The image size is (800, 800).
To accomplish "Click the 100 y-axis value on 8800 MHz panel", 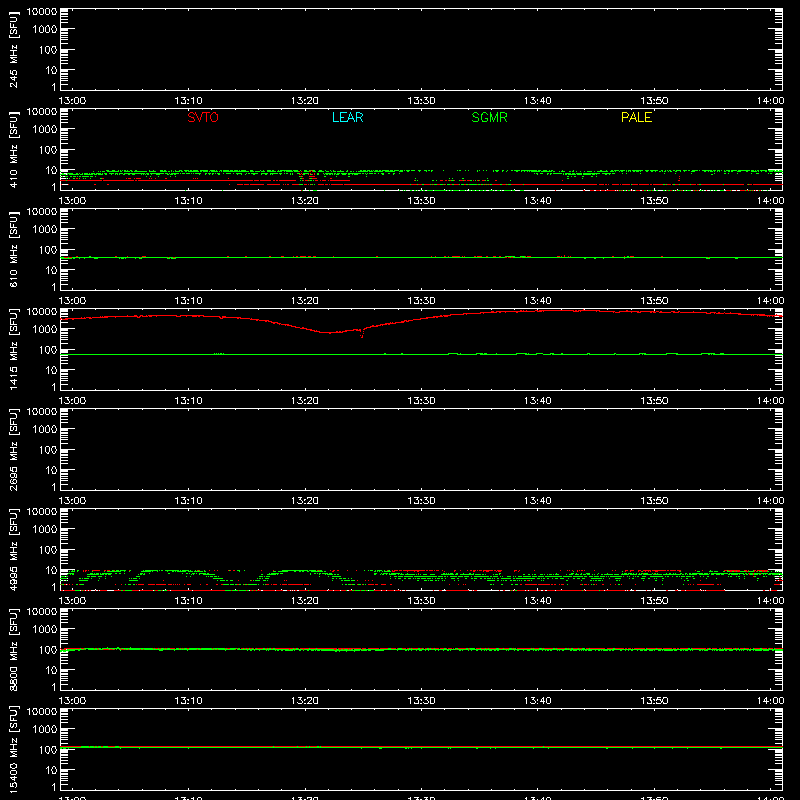I will (48, 650).
